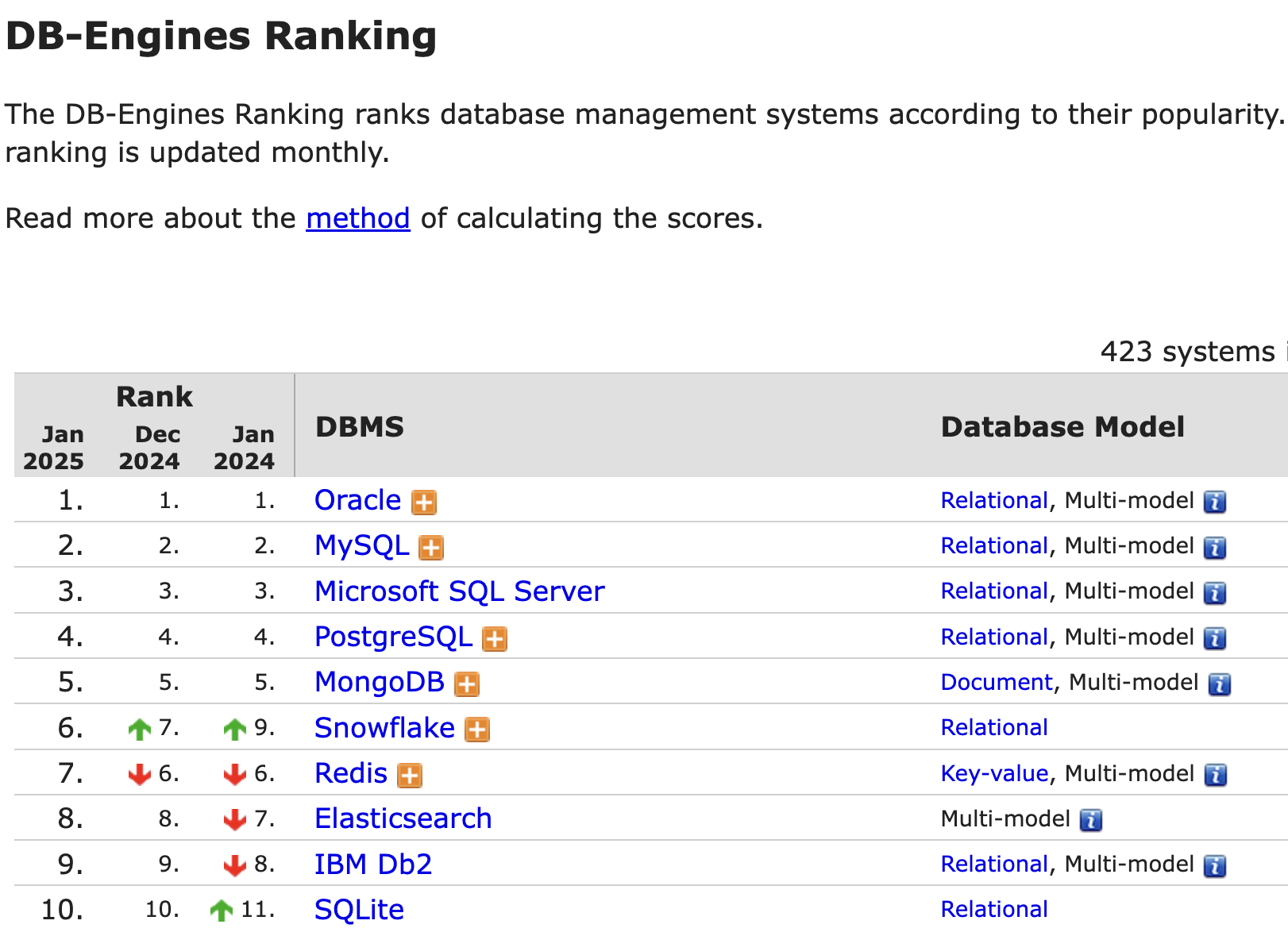Image resolution: width=1288 pixels, height=932 pixels.
Task: Open the Elasticsearch DBMS link
Action: coord(403,818)
